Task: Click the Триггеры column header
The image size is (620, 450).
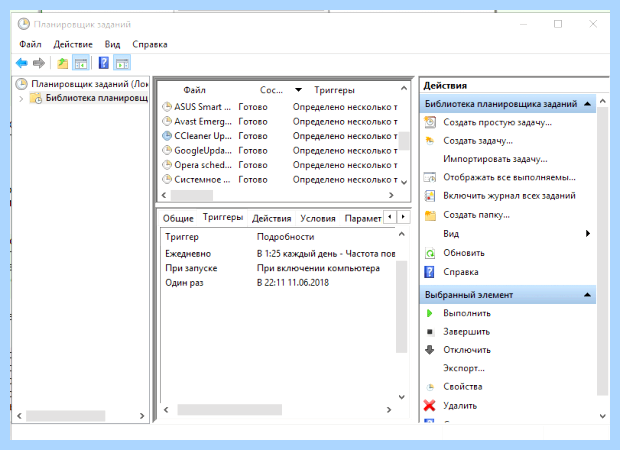Action: [x=335, y=90]
